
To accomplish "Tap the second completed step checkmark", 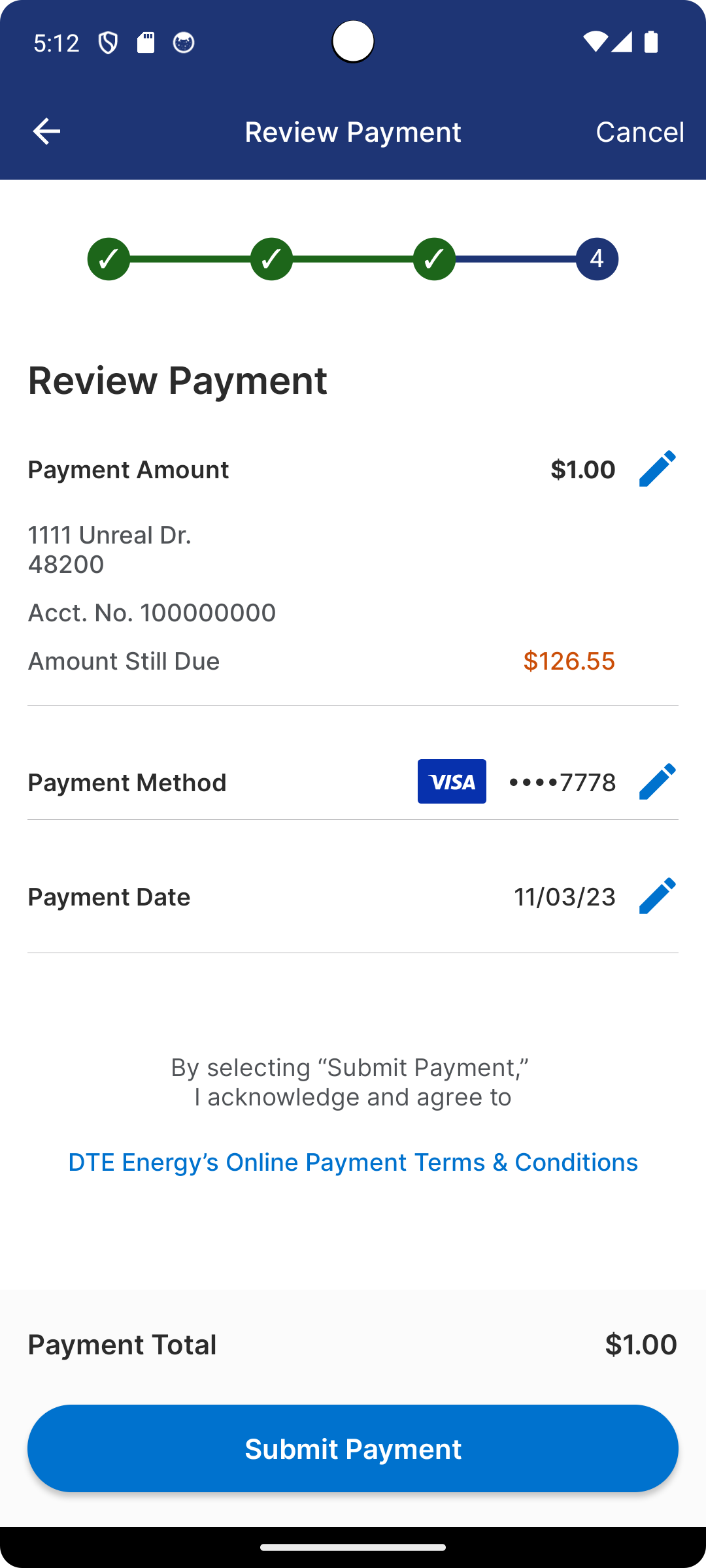I will coord(271,259).
